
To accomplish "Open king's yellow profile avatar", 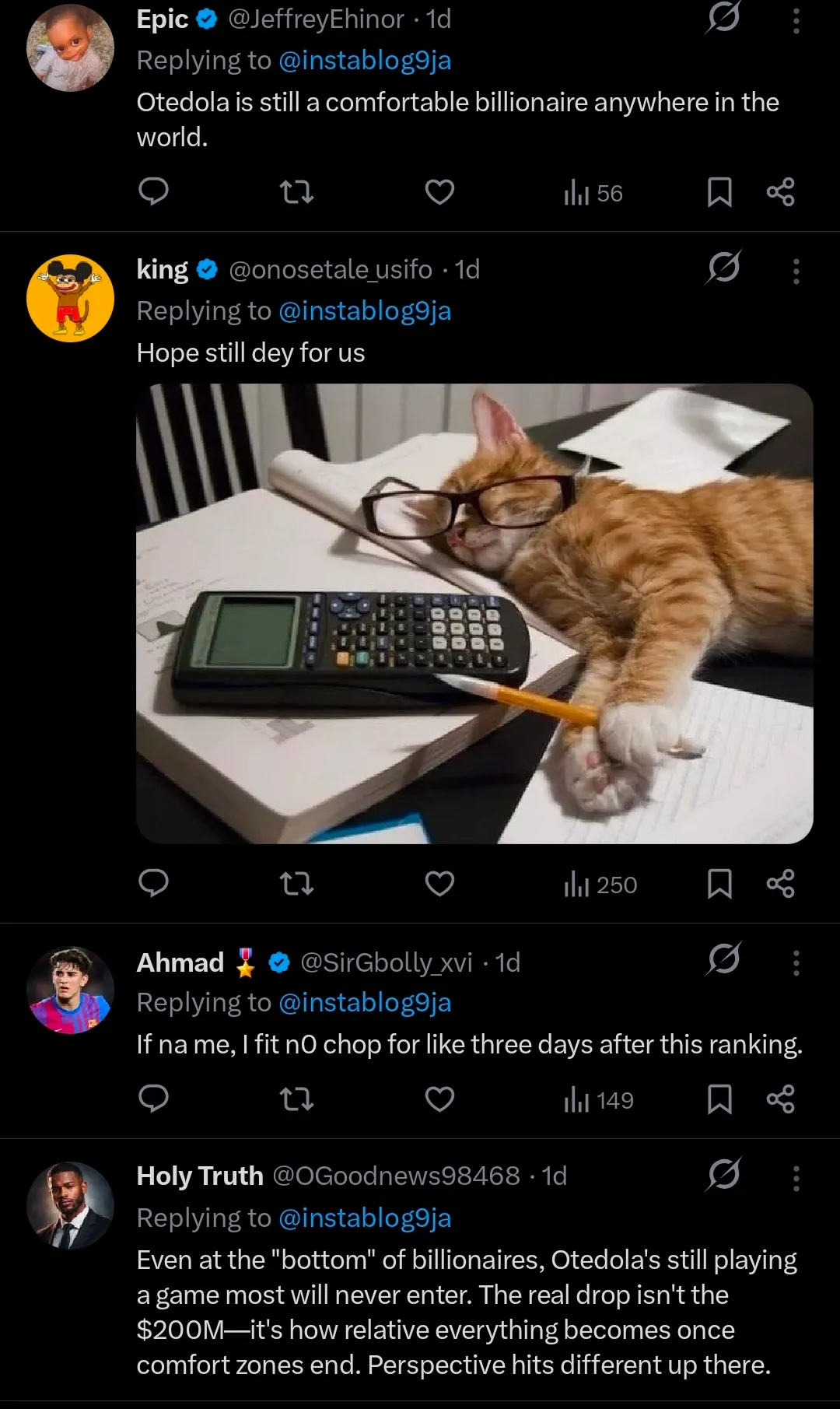I will [x=70, y=298].
